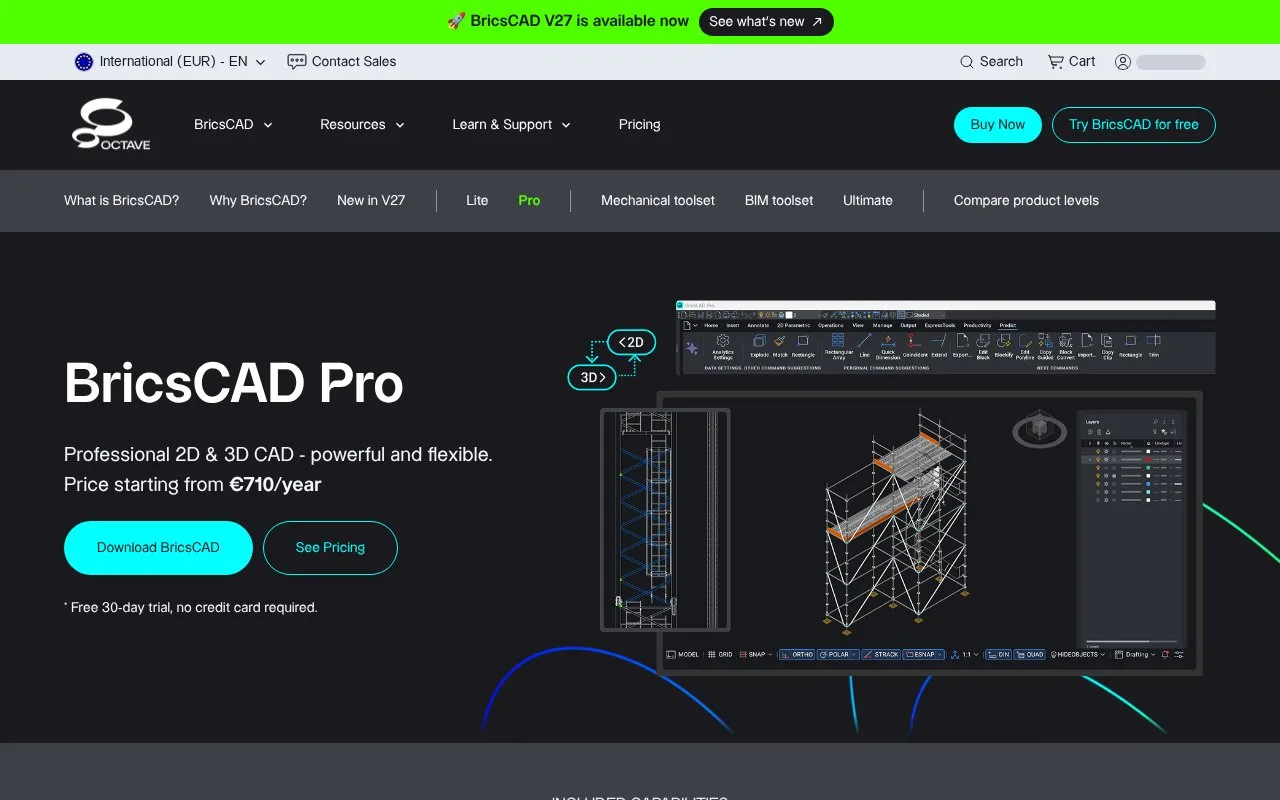The height and width of the screenshot is (800, 1280).
Task: Click Copy Clip icon in CAD ribbon
Action: [x=1108, y=347]
